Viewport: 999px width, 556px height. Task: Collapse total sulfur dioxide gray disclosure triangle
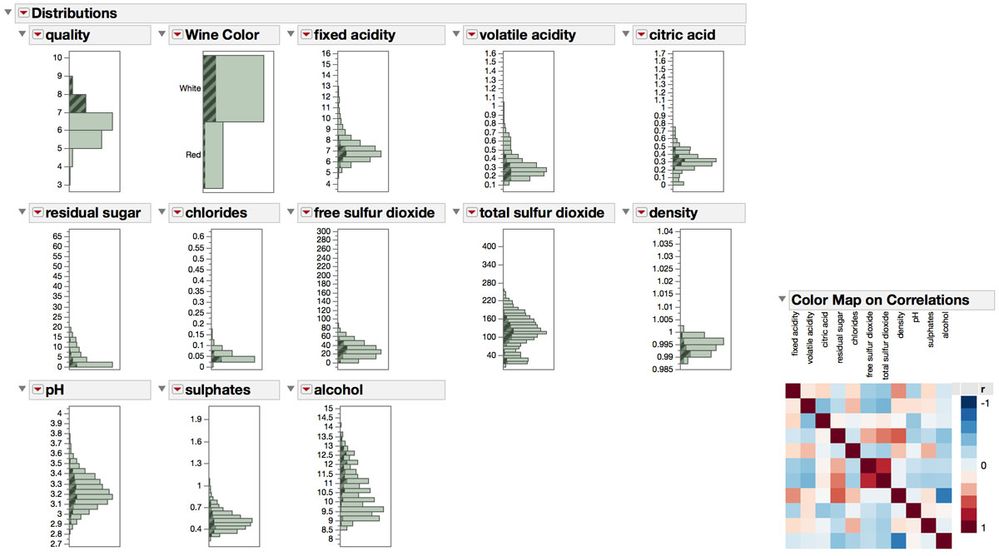(x=456, y=213)
